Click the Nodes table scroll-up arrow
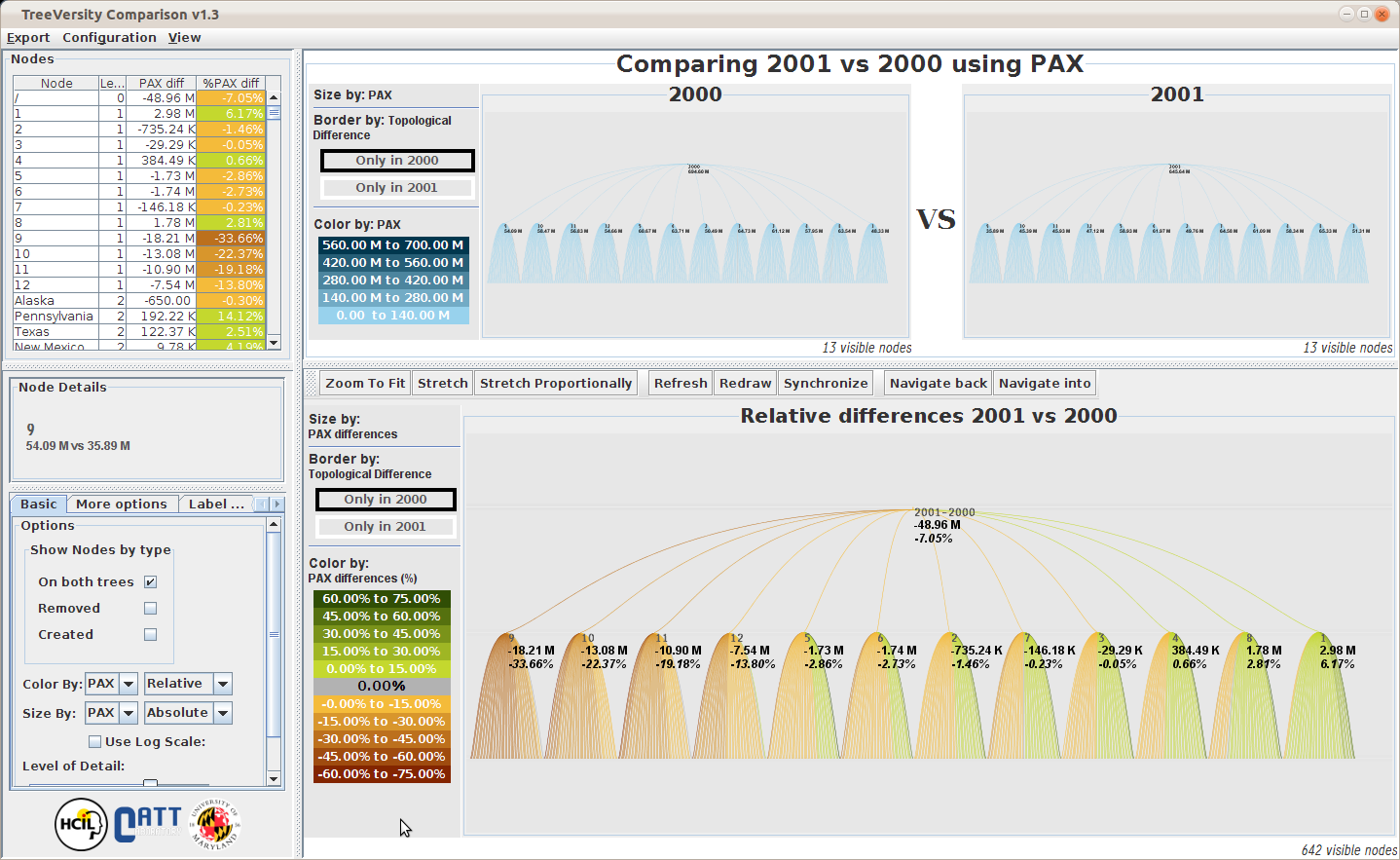 point(274,97)
